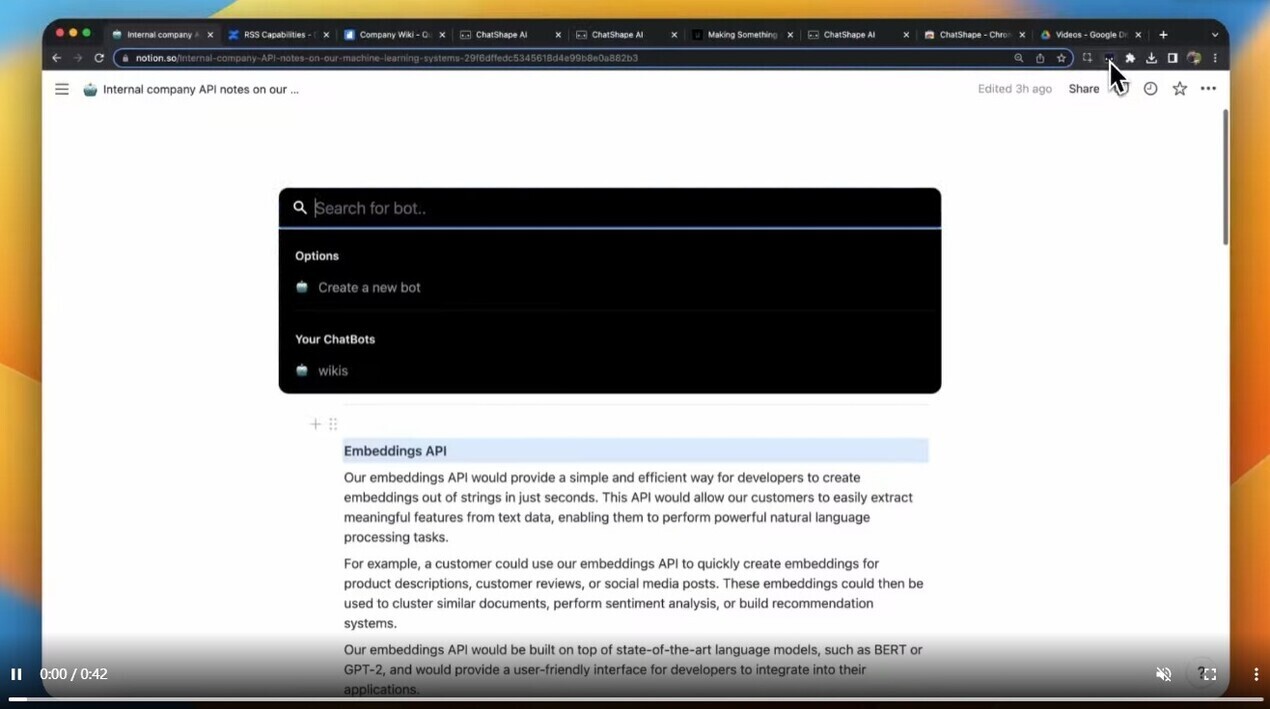Expand the browser tab search chevron
Viewport: 1270px width, 709px height.
[1215, 35]
